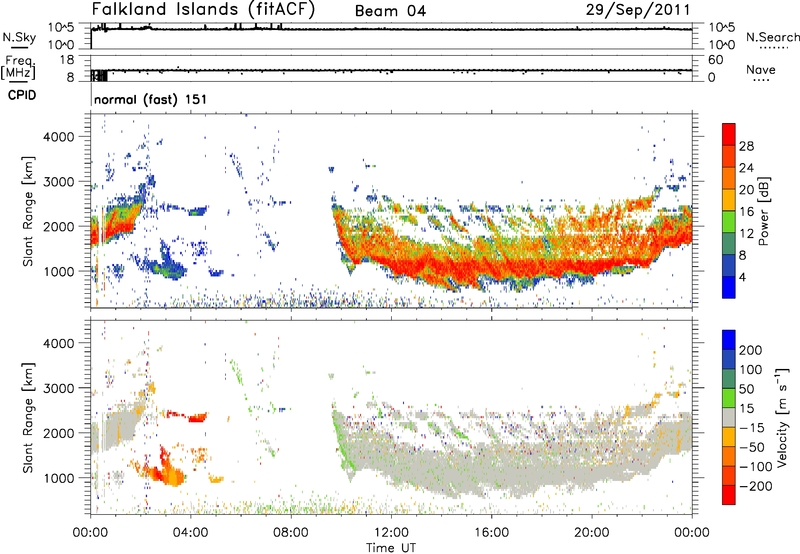Click the "16:00" time tick label
Viewport: 800px width, 554px height.
[x=491, y=533]
